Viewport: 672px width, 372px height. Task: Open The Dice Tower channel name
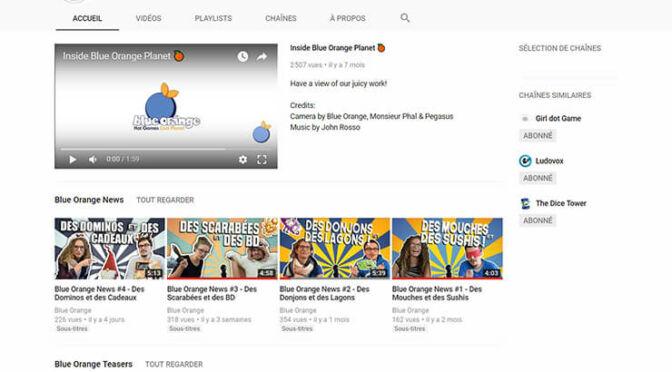click(x=561, y=204)
